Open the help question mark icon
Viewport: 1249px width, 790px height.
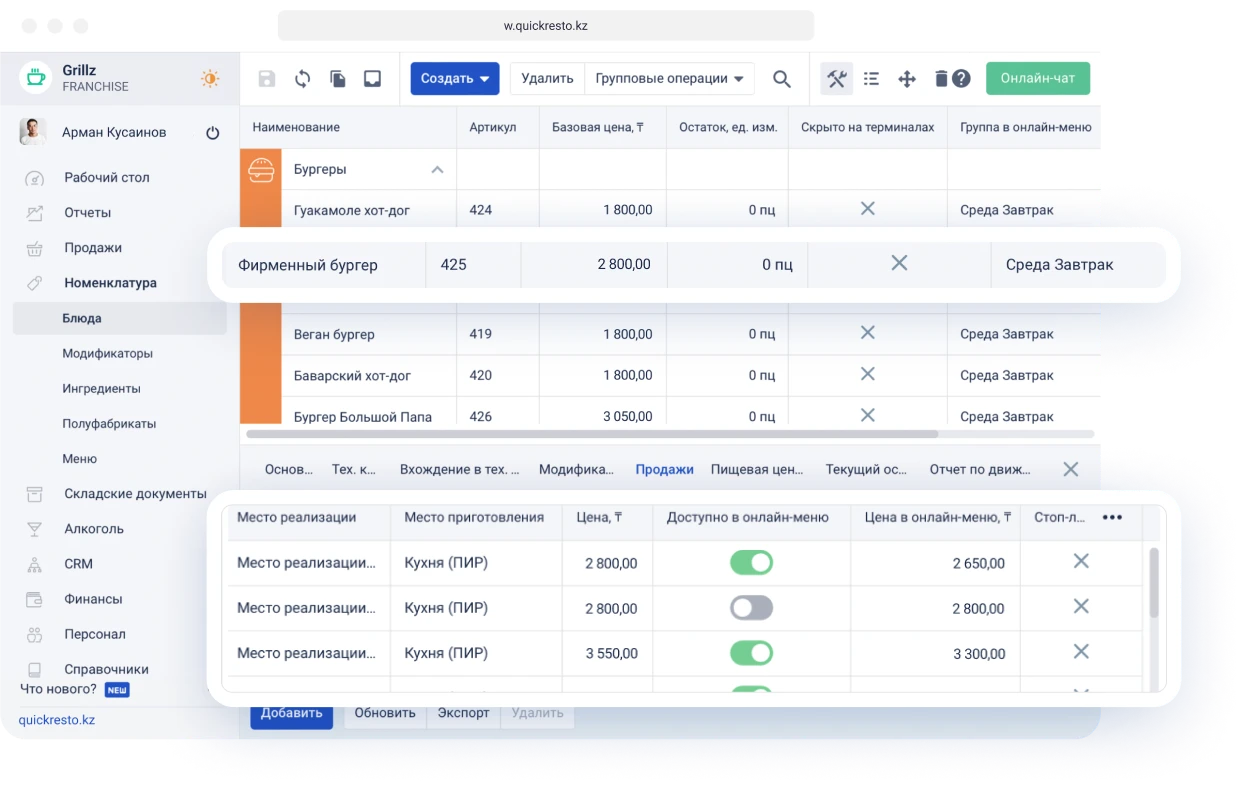tap(961, 79)
